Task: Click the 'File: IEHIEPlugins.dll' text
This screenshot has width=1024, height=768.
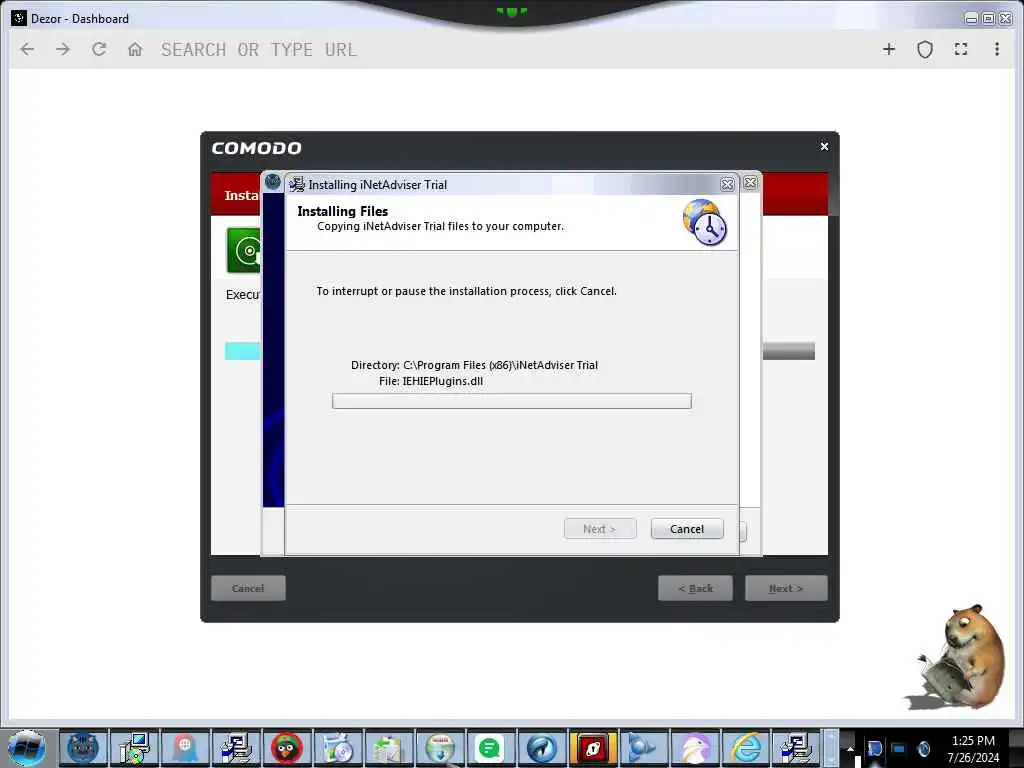Action: pos(431,381)
